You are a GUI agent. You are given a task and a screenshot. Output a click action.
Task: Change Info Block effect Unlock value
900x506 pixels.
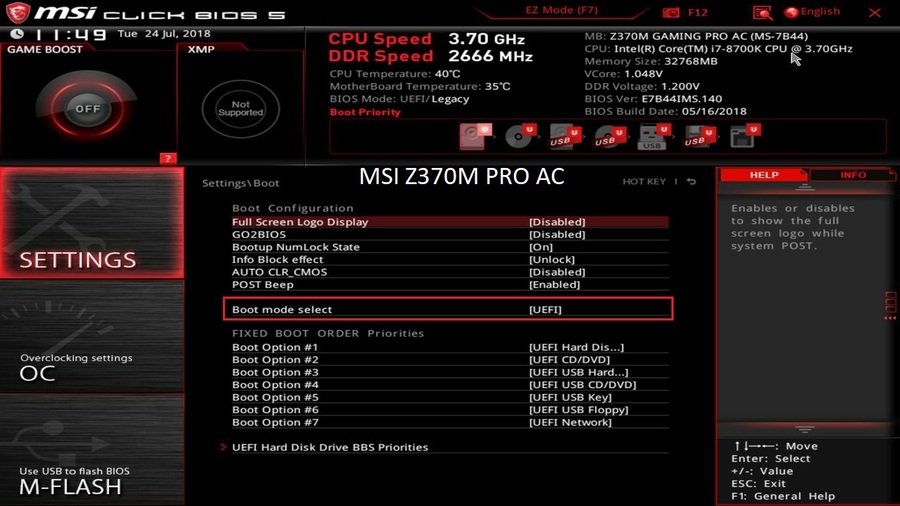click(x=552, y=260)
